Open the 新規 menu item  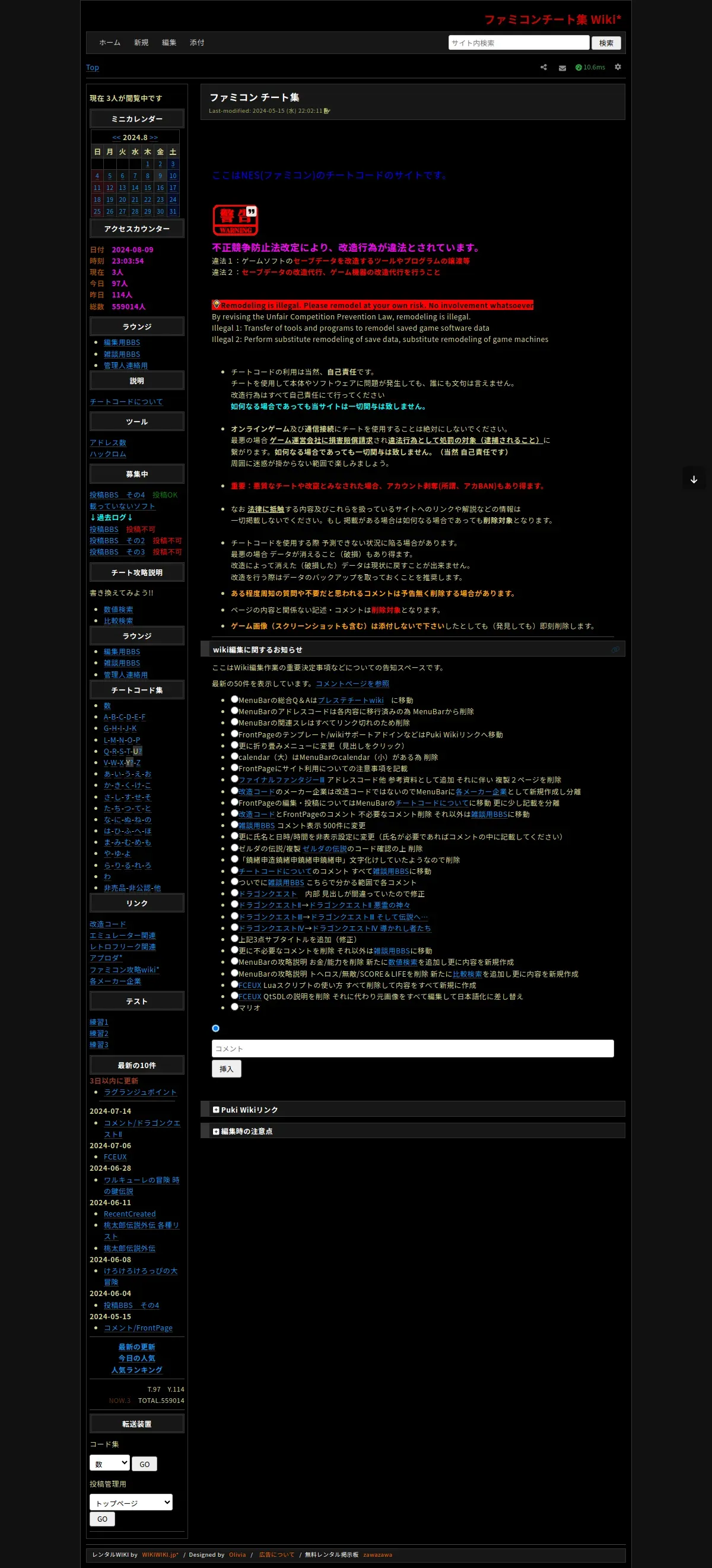141,43
